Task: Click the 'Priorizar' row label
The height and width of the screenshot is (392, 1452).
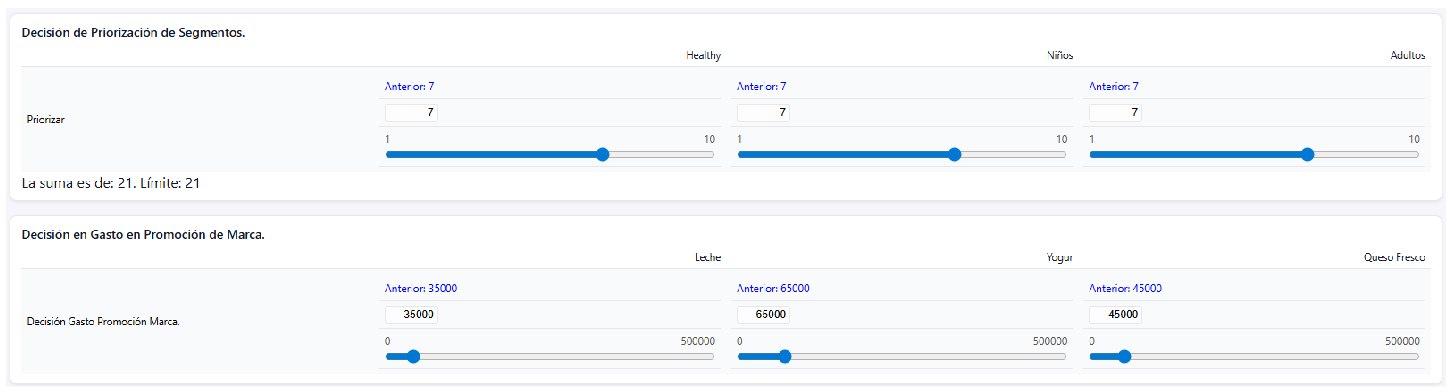Action: (45, 119)
